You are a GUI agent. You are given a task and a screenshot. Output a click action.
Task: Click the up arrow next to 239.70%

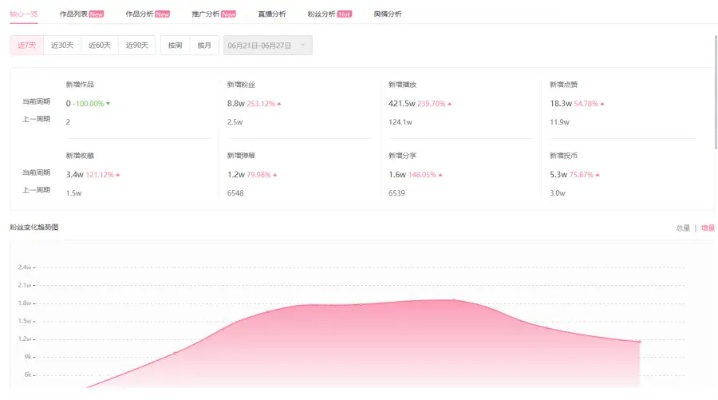pyautogui.click(x=450, y=103)
